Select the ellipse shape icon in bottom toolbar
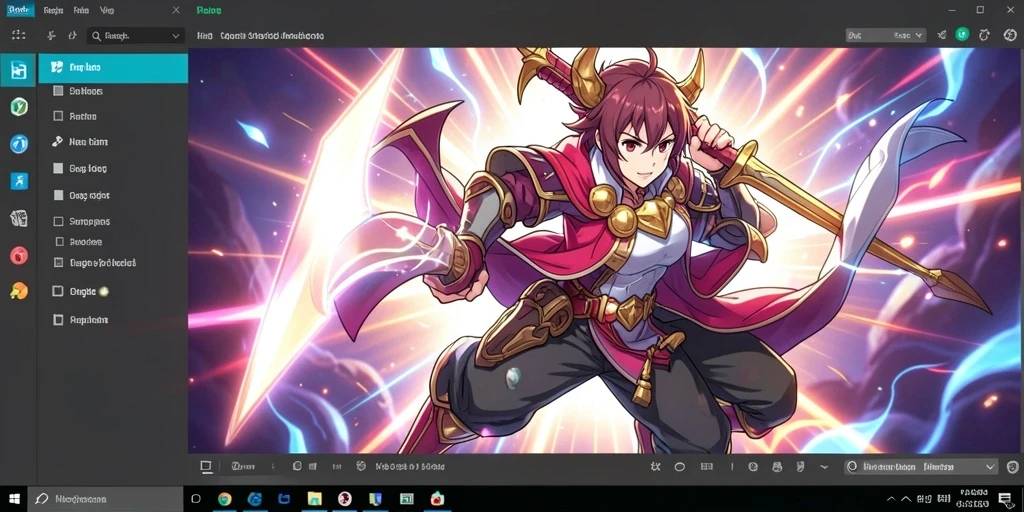Image resolution: width=1024 pixels, height=512 pixels. pyautogui.click(x=680, y=467)
